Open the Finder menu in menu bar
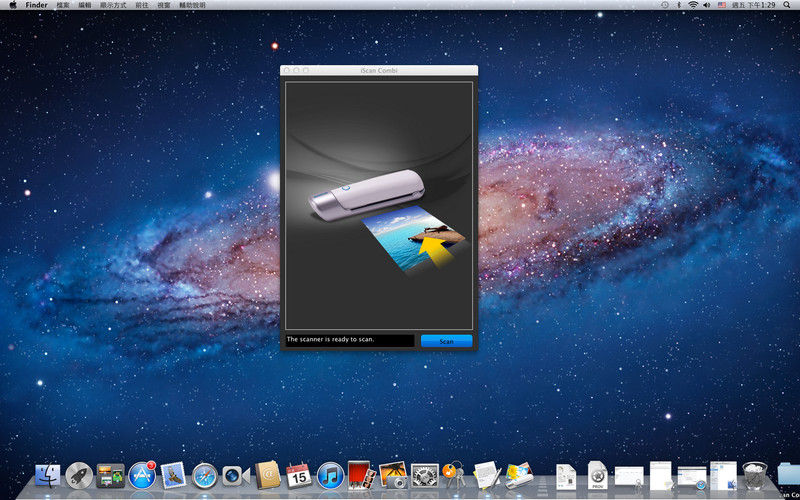The image size is (800, 500). click(36, 5)
